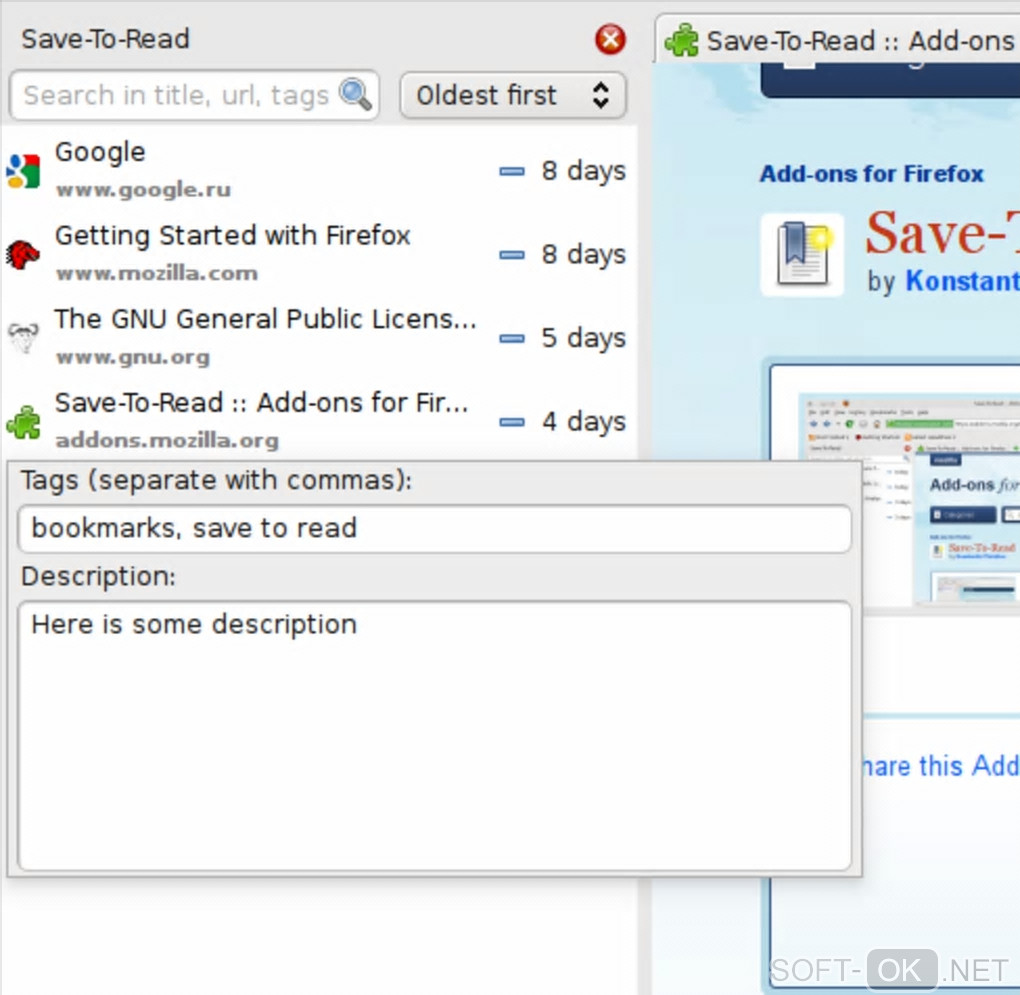Click the Share this Add-on link
Viewport: 1020px width, 995px height.
point(941,766)
